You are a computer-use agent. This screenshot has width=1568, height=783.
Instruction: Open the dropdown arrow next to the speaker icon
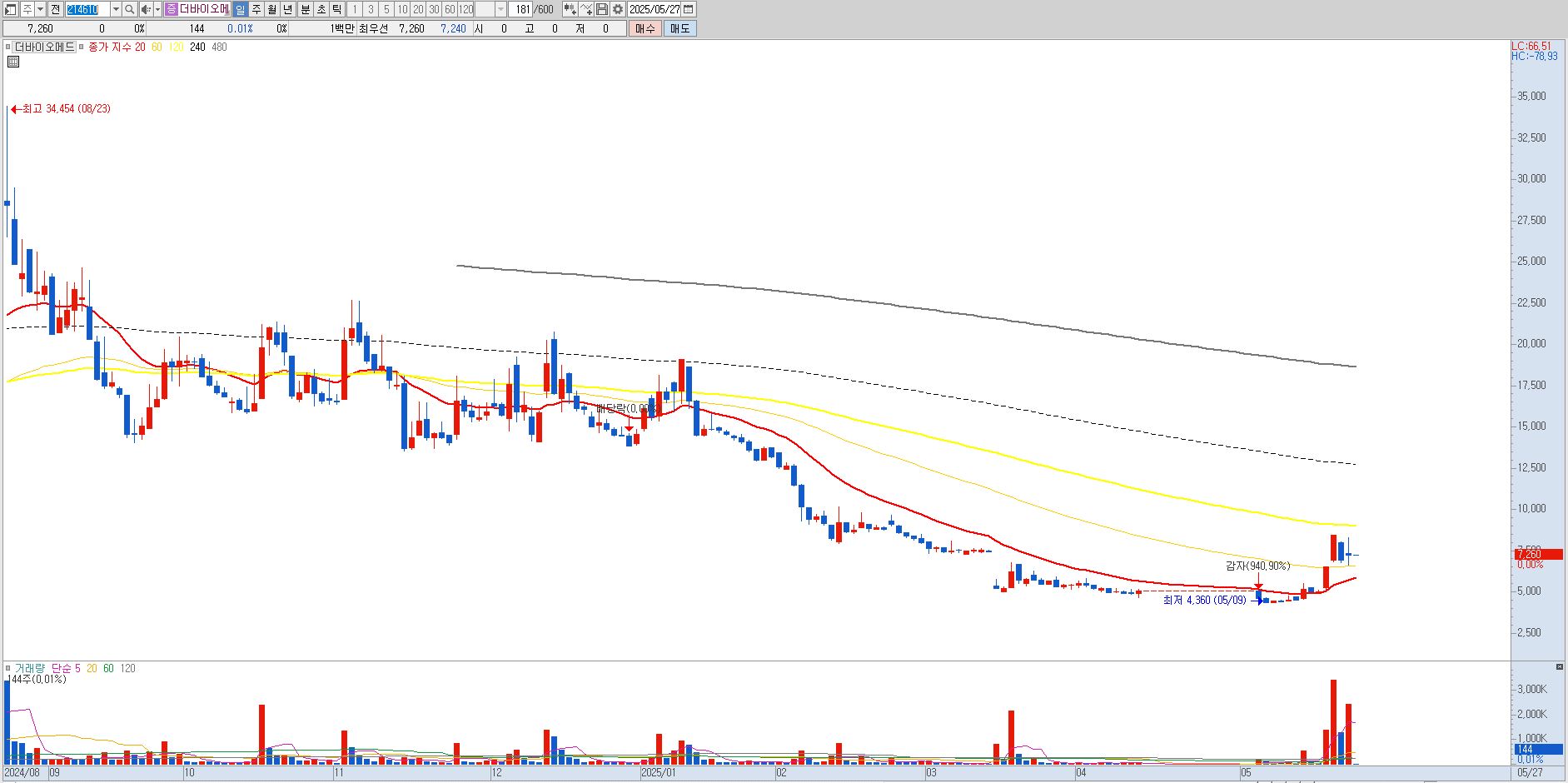[x=157, y=9]
